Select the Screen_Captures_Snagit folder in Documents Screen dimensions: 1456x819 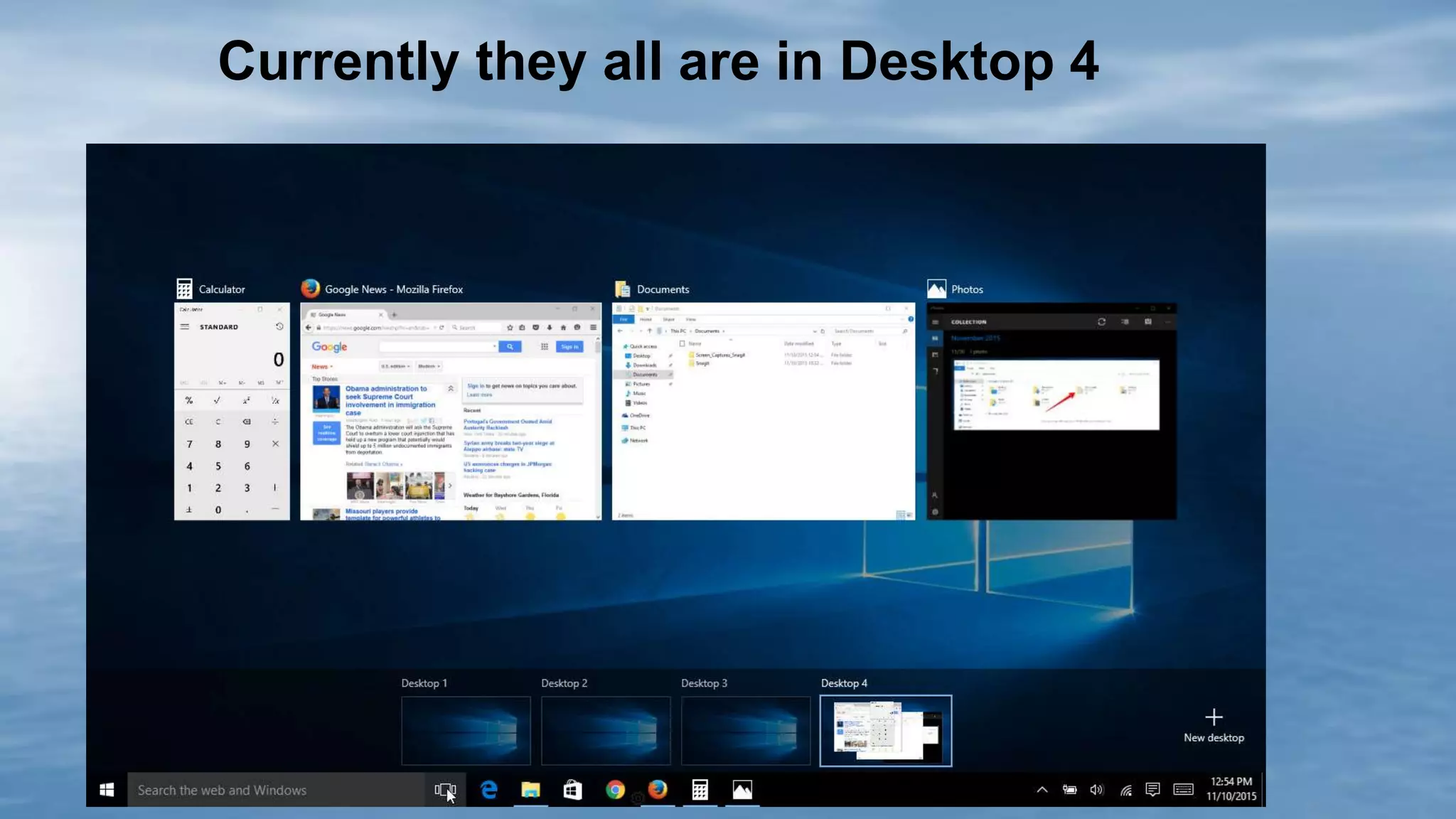[x=717, y=355]
